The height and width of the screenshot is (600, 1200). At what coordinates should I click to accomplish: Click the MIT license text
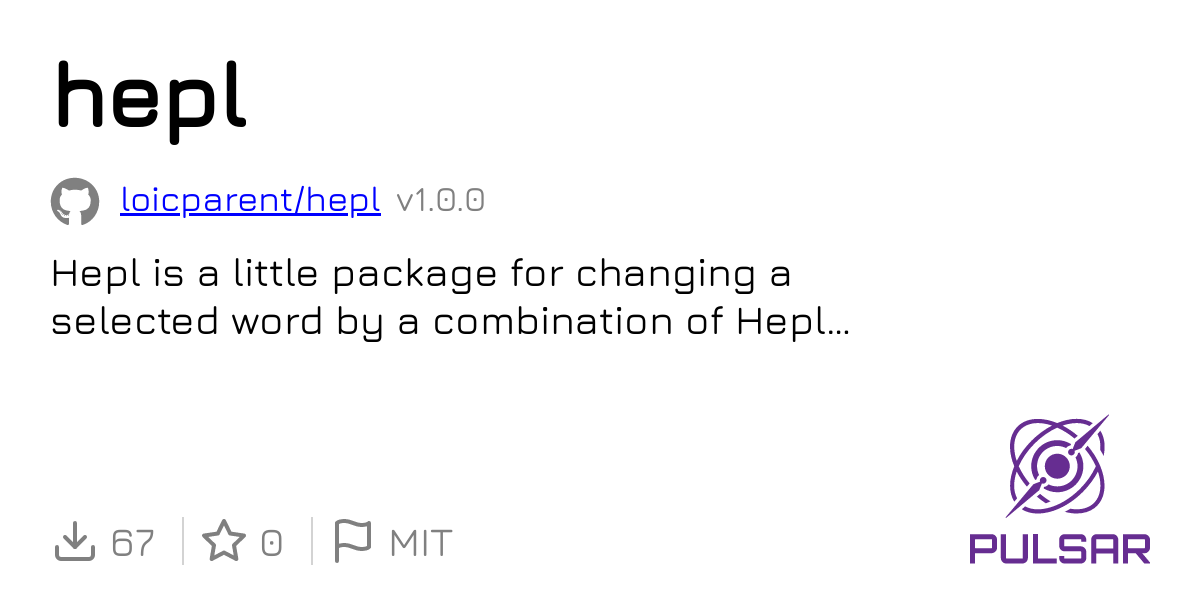coord(421,543)
